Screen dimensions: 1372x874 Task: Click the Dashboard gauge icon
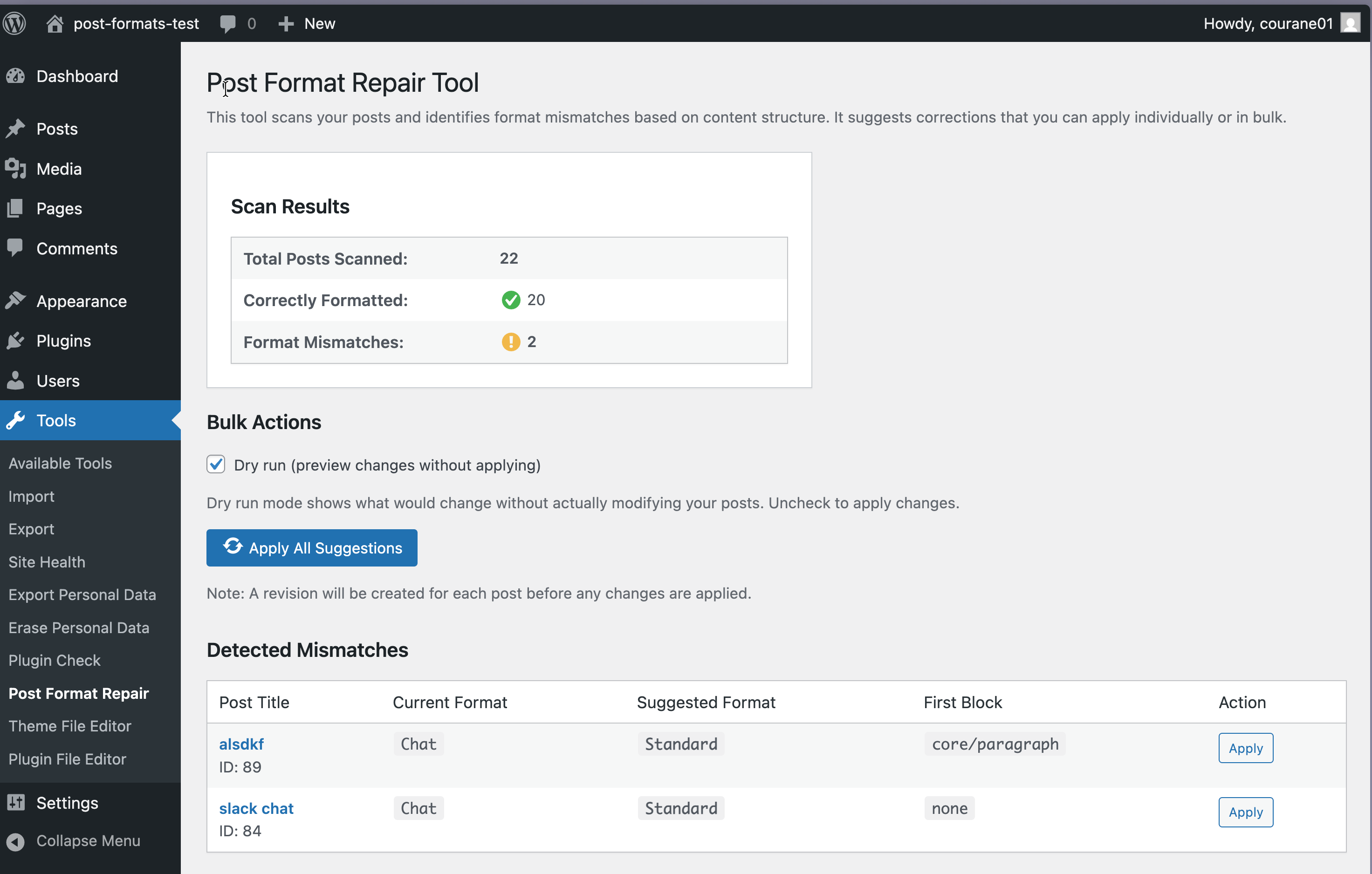tap(16, 76)
